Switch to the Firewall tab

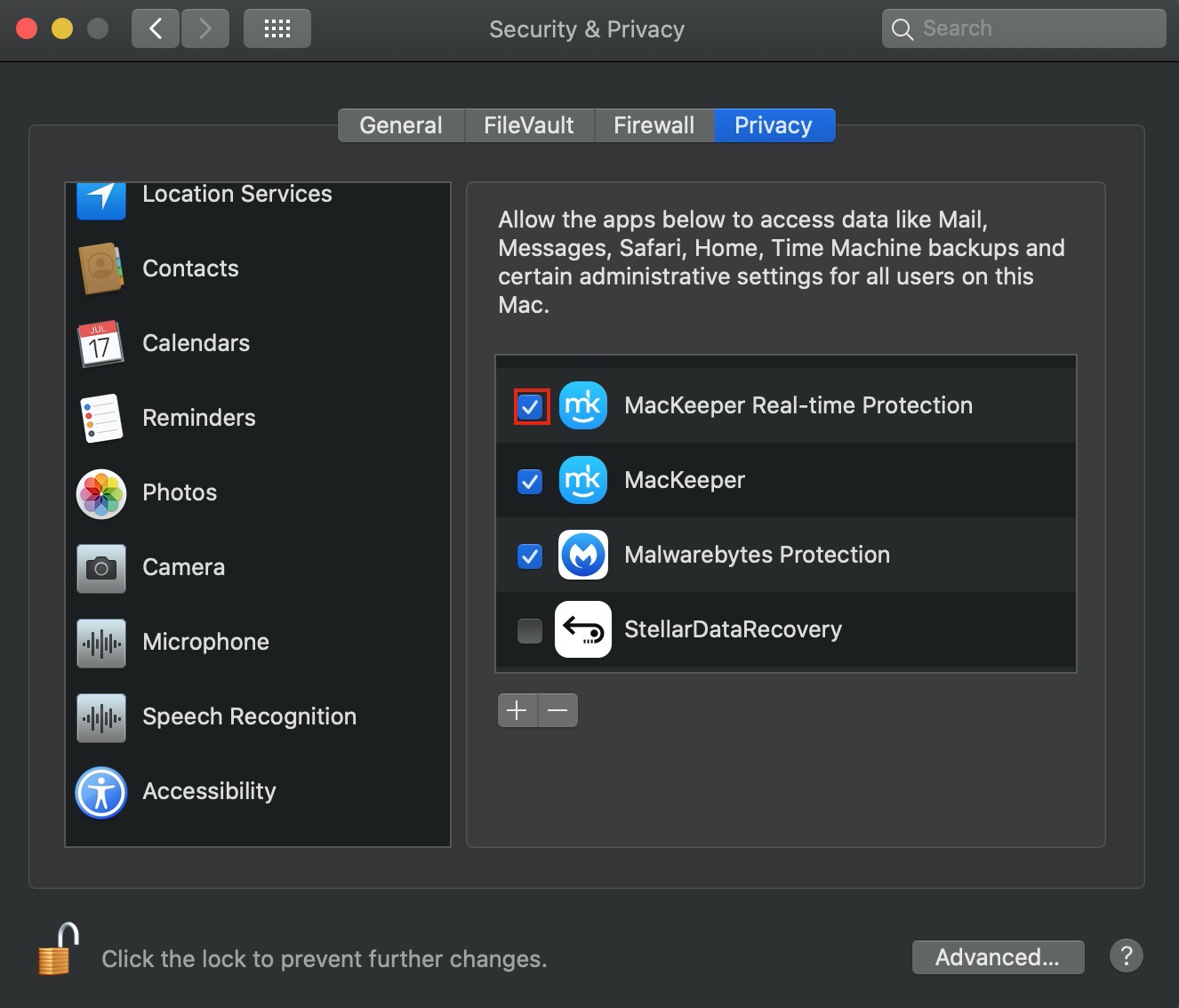[x=654, y=125]
